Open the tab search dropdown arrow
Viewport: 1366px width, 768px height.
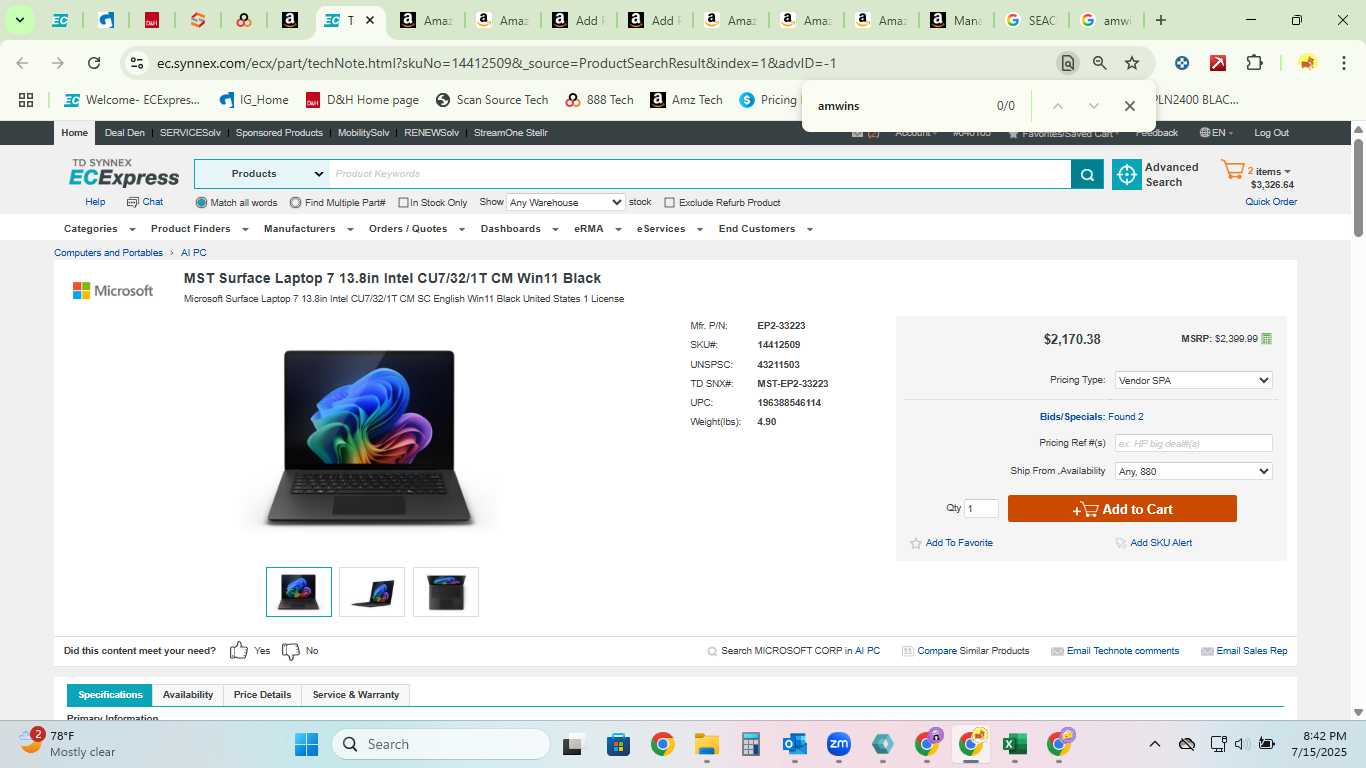click(x=19, y=20)
